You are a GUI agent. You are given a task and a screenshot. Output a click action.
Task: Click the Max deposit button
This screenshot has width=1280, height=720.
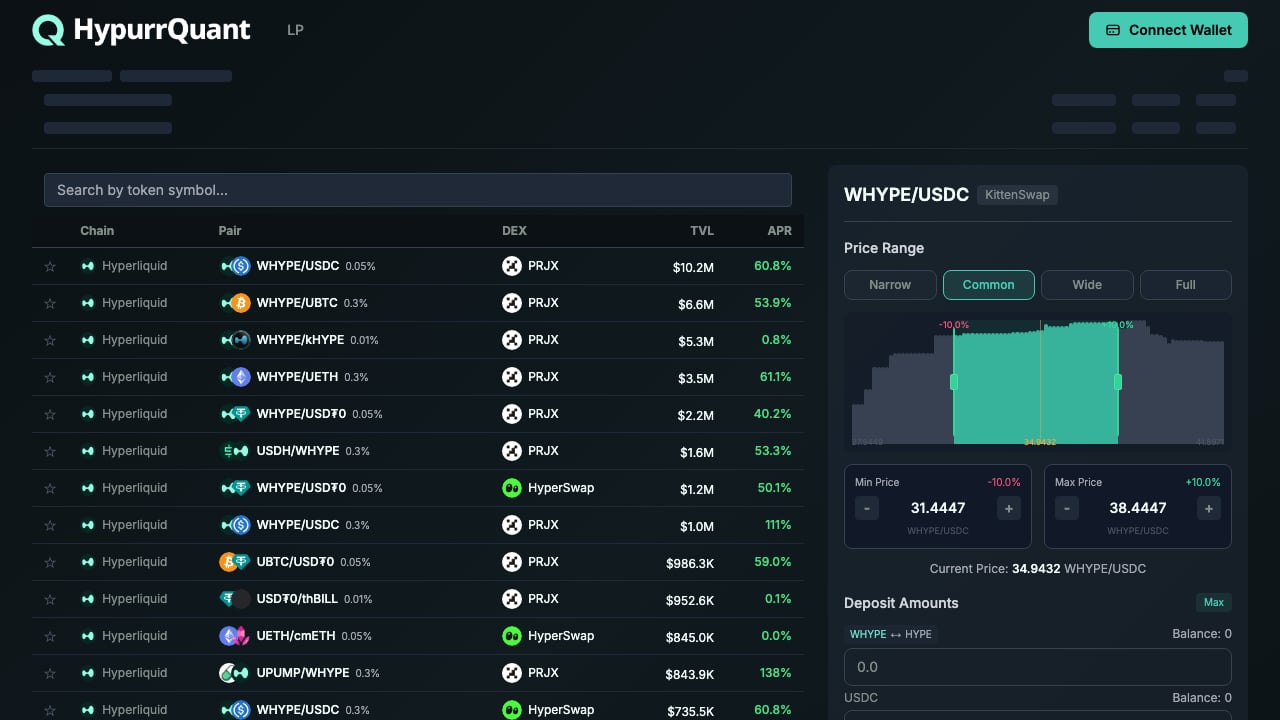coord(1214,602)
